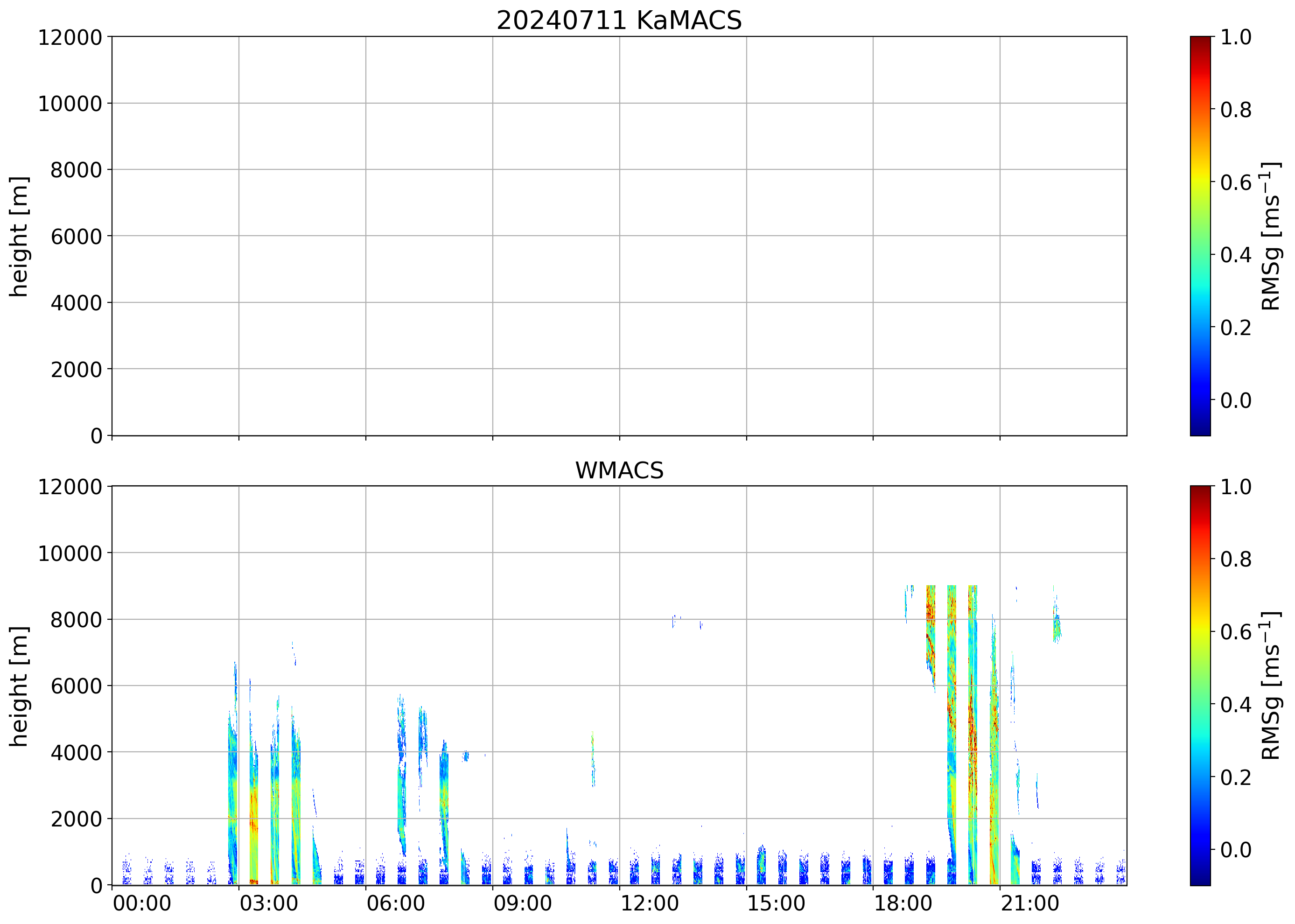Click the WMACS subplot title

click(x=619, y=470)
